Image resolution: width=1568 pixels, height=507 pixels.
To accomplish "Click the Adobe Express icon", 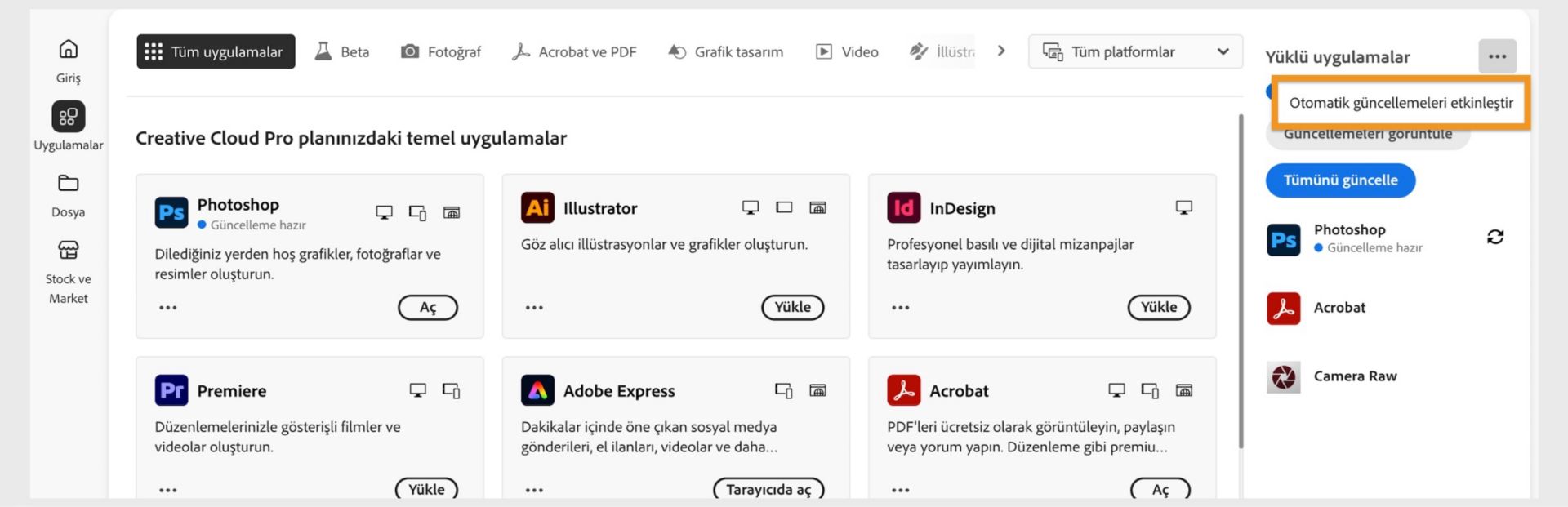I will 537,390.
